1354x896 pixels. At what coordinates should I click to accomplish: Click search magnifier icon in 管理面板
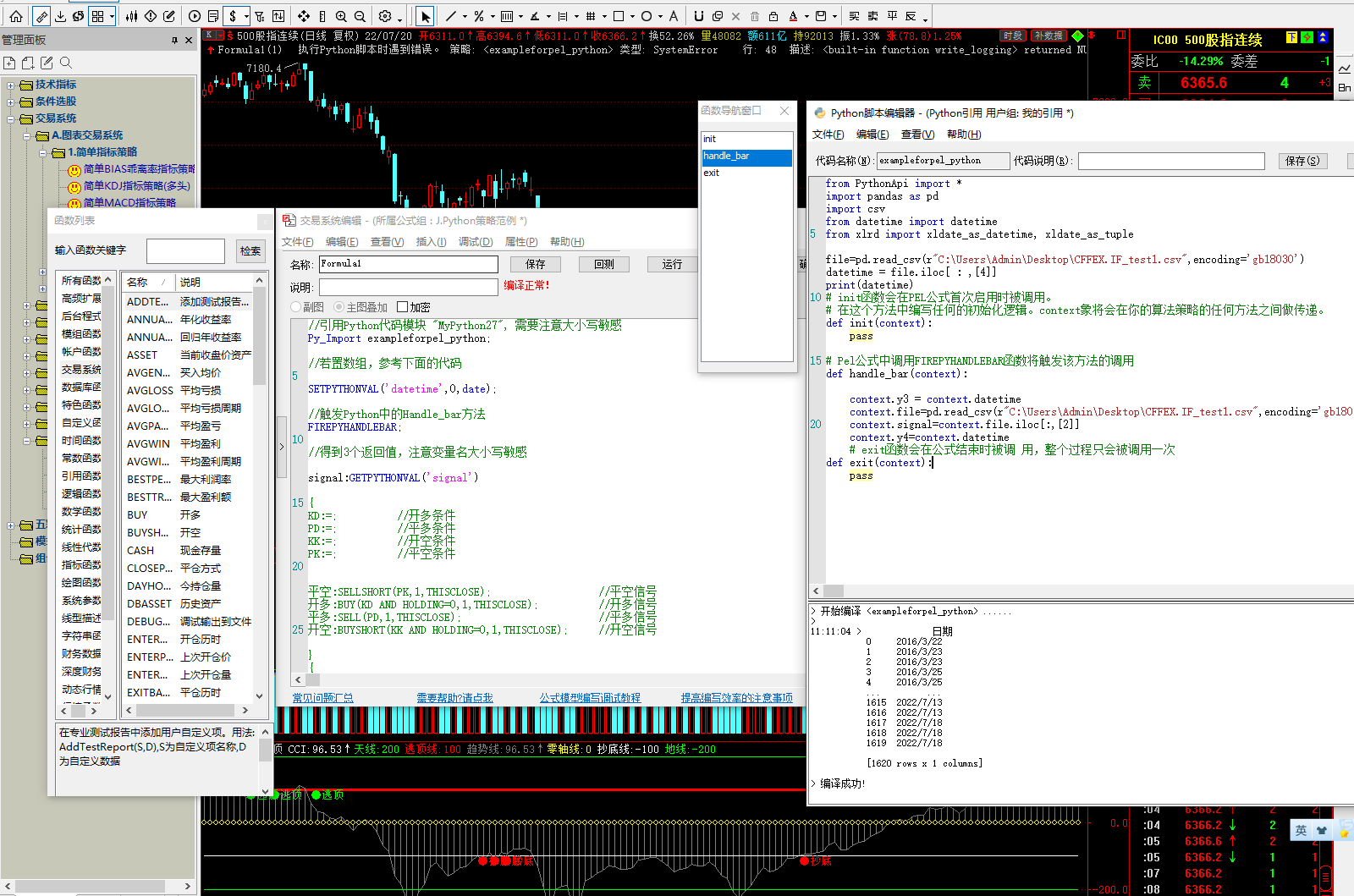point(66,63)
